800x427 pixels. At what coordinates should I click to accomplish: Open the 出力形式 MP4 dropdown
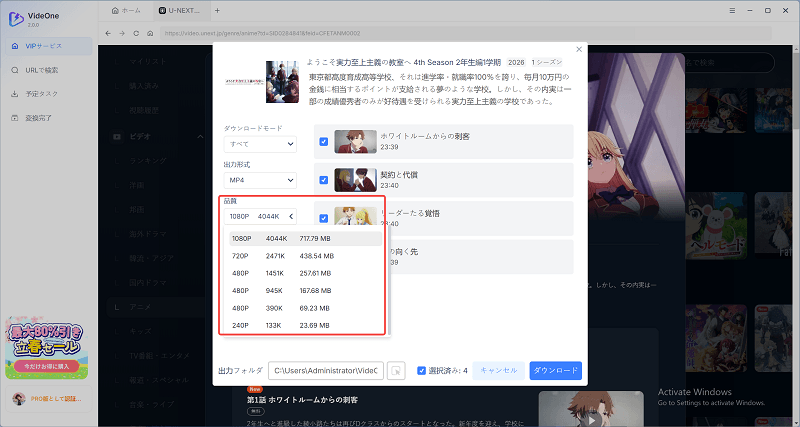pos(260,180)
